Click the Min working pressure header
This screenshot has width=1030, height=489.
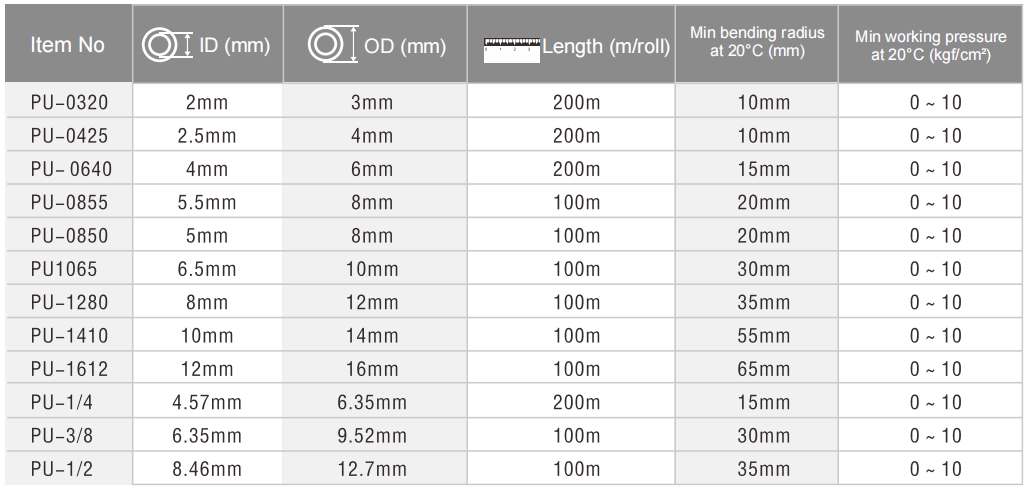tap(931, 45)
